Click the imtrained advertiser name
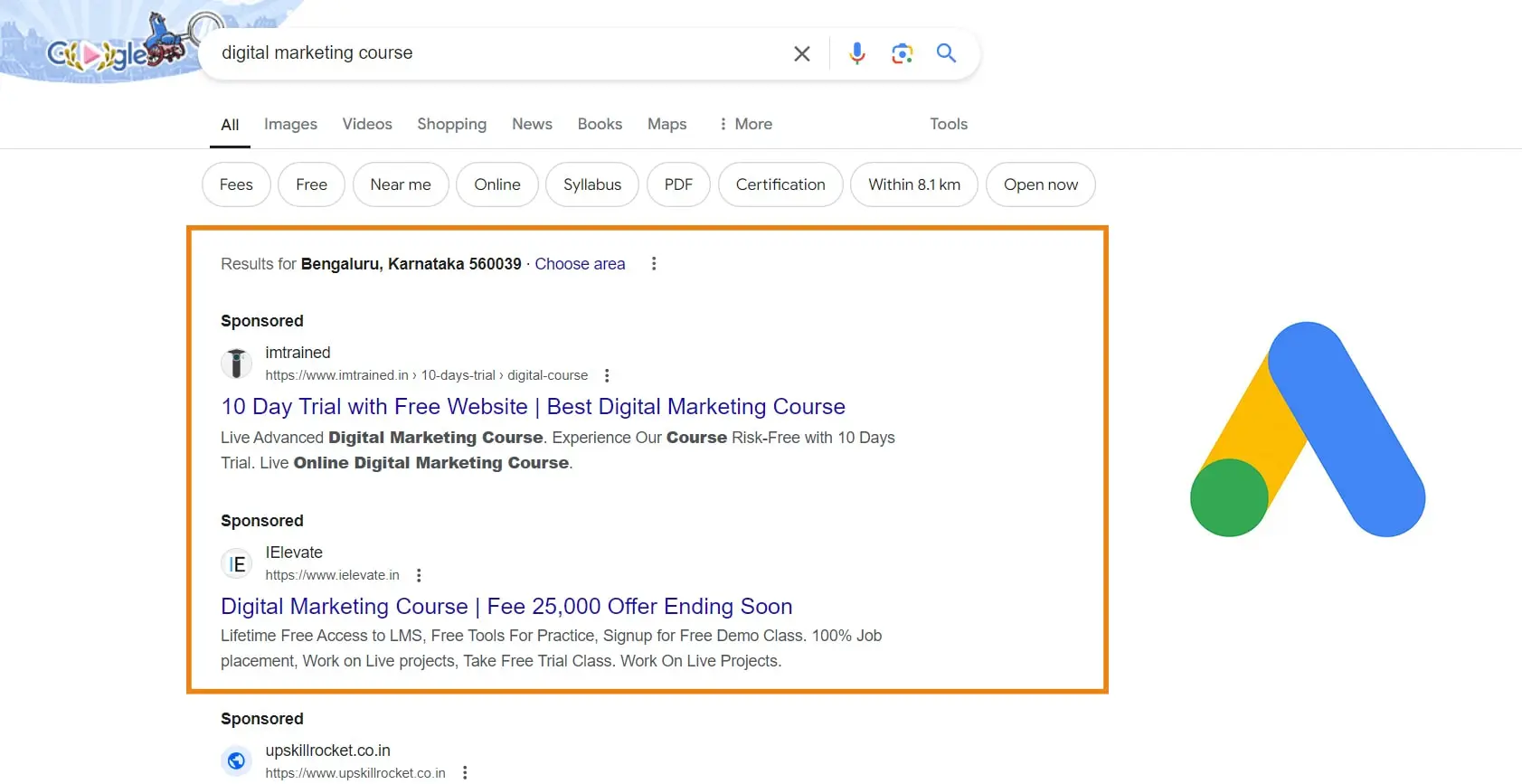 point(298,353)
